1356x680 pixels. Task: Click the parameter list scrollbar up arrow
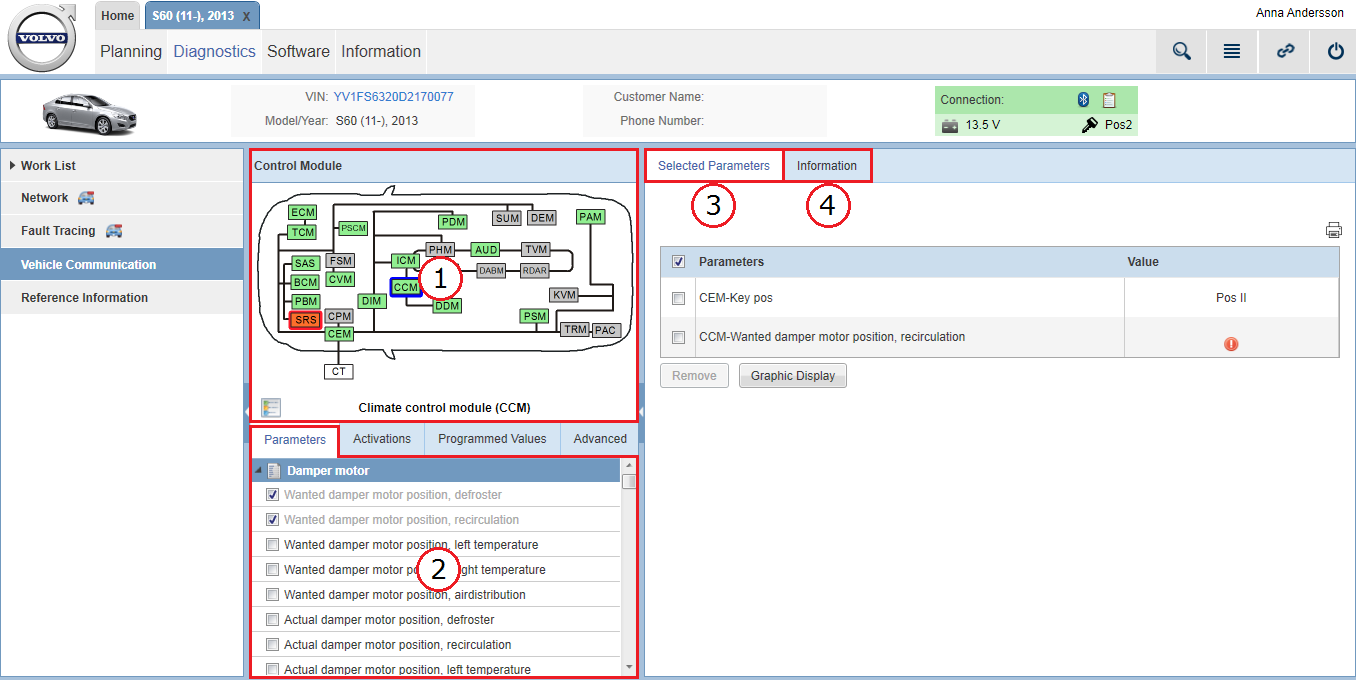[629, 466]
